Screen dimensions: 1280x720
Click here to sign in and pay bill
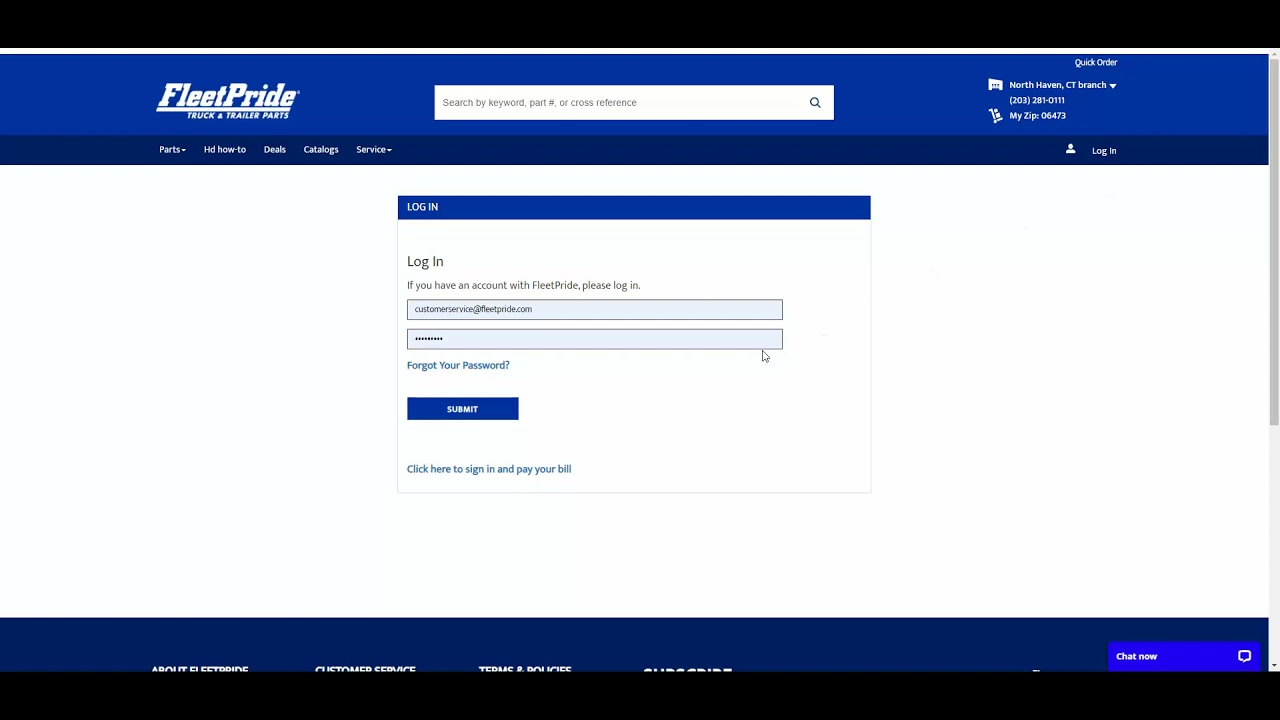point(489,469)
